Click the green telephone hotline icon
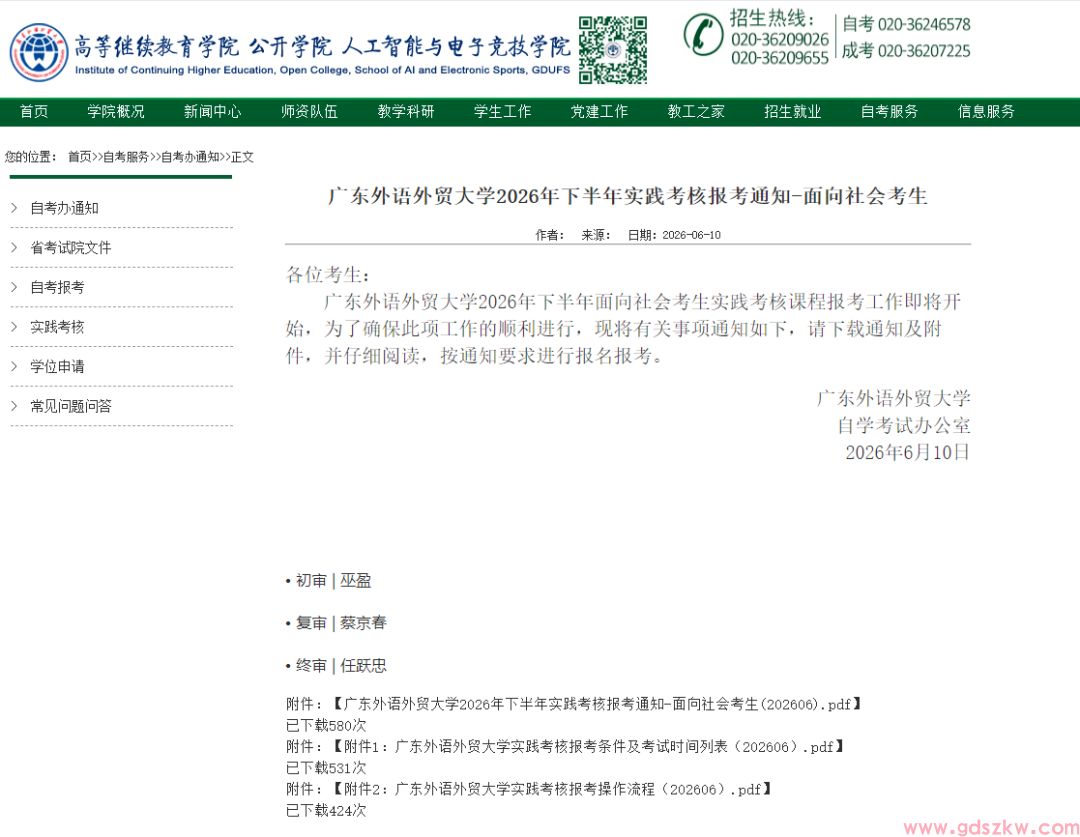The image size is (1080, 837). (x=703, y=34)
